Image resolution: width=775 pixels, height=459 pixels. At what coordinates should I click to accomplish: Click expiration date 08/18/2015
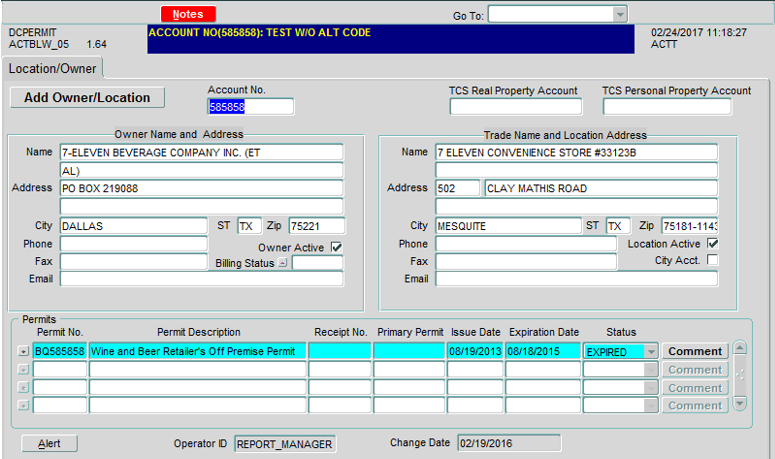pyautogui.click(x=543, y=351)
